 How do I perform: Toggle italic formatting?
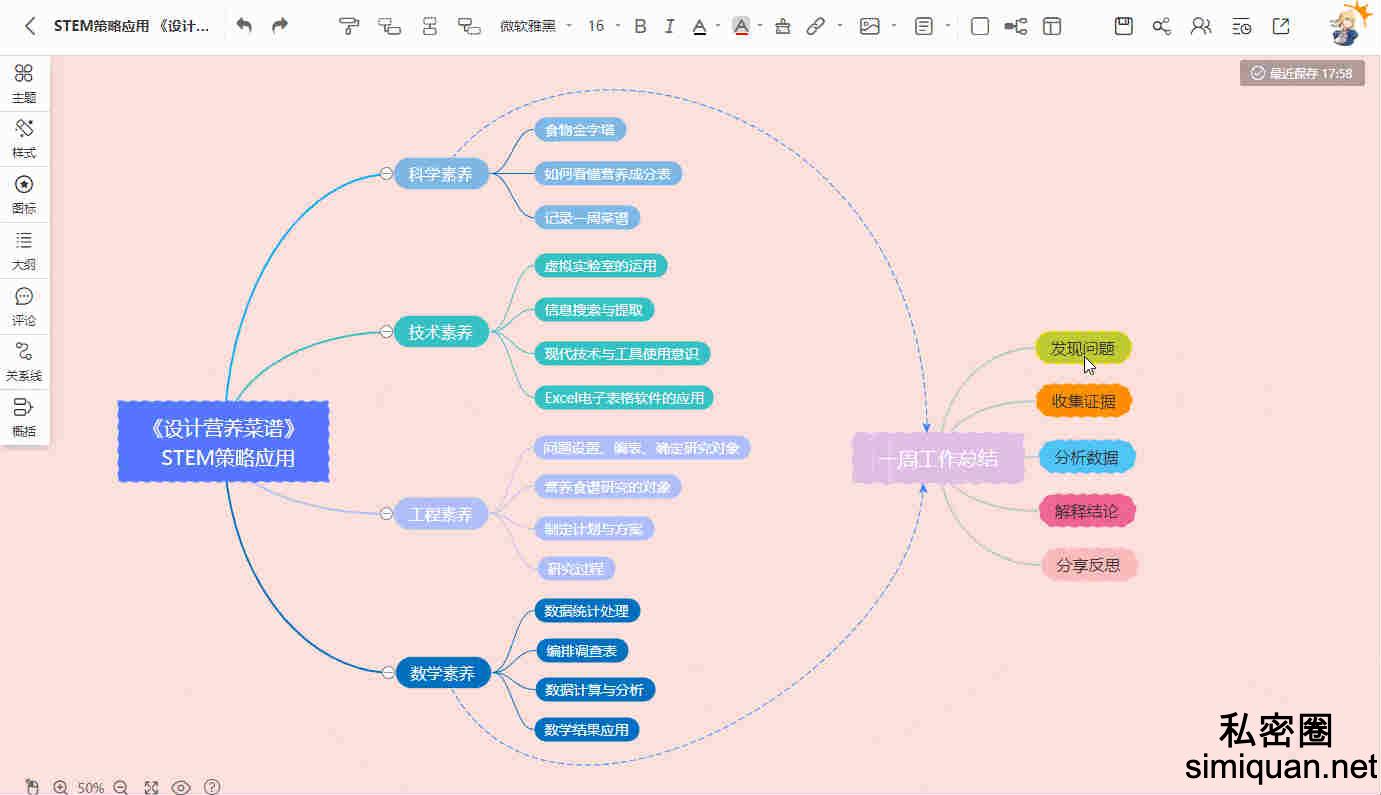[x=669, y=26]
